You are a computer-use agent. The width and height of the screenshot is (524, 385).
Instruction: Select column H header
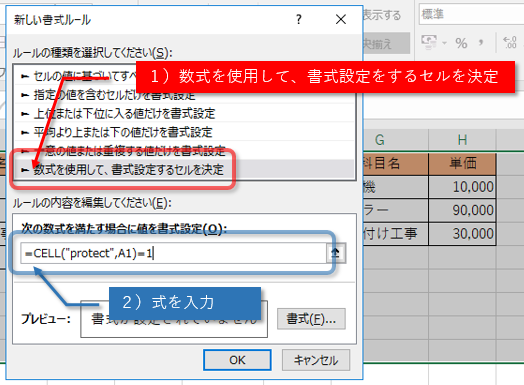[x=462, y=140]
